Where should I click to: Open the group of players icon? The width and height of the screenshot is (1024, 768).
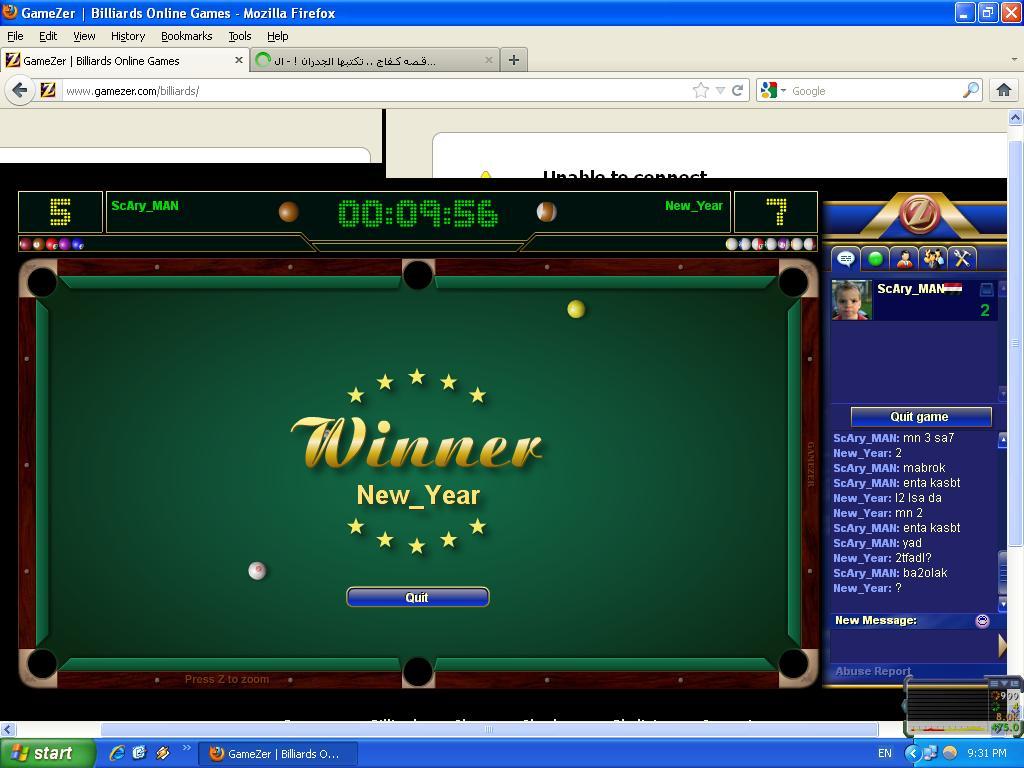(933, 259)
